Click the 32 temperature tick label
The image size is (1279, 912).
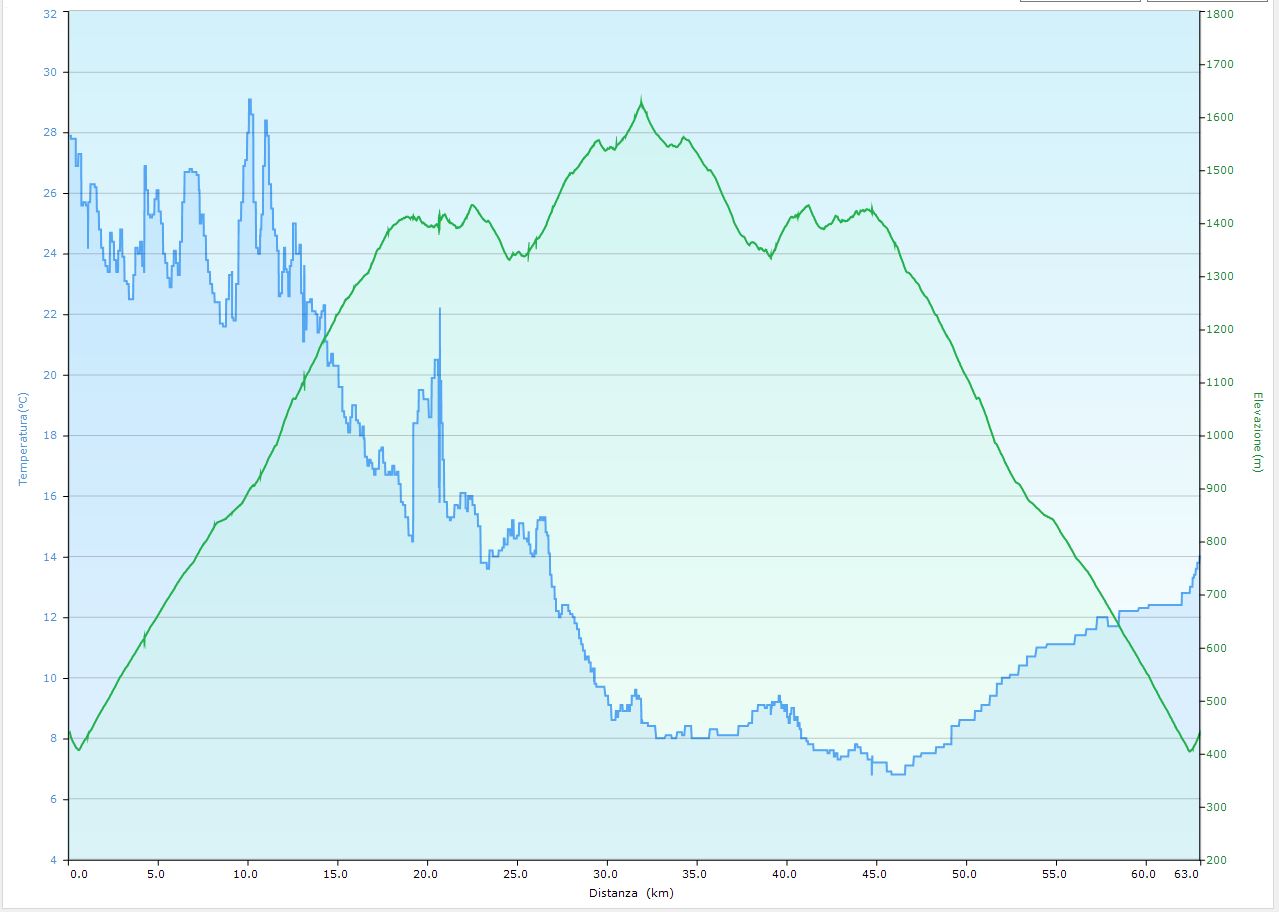pyautogui.click(x=50, y=14)
